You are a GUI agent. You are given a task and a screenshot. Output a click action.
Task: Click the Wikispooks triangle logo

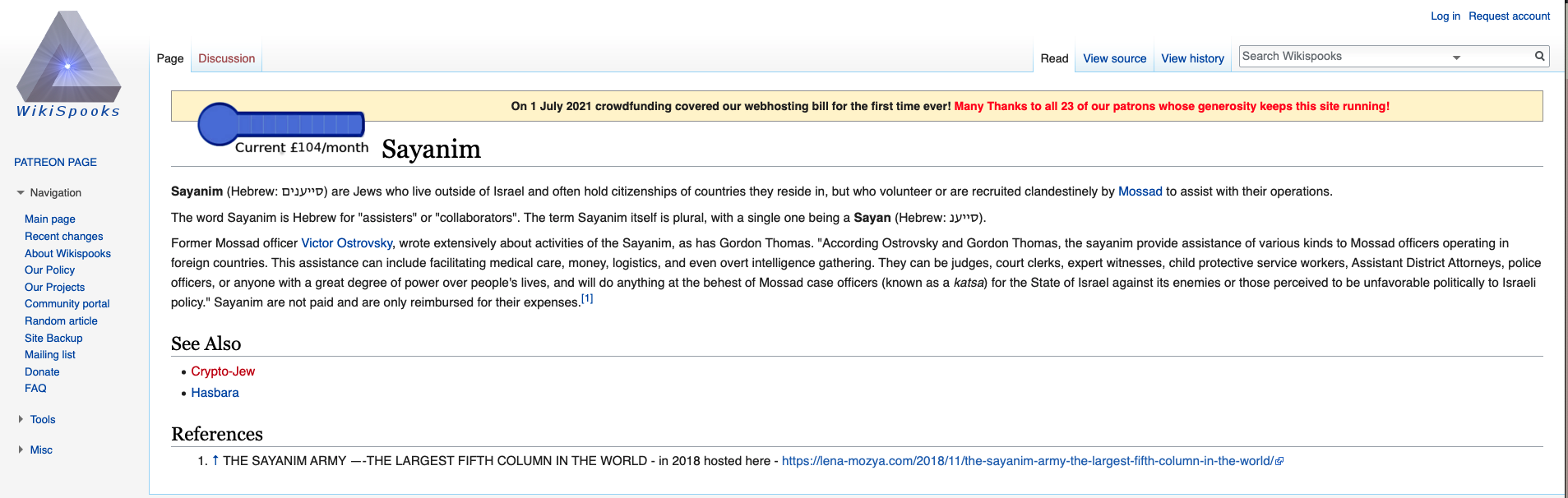coord(69,56)
